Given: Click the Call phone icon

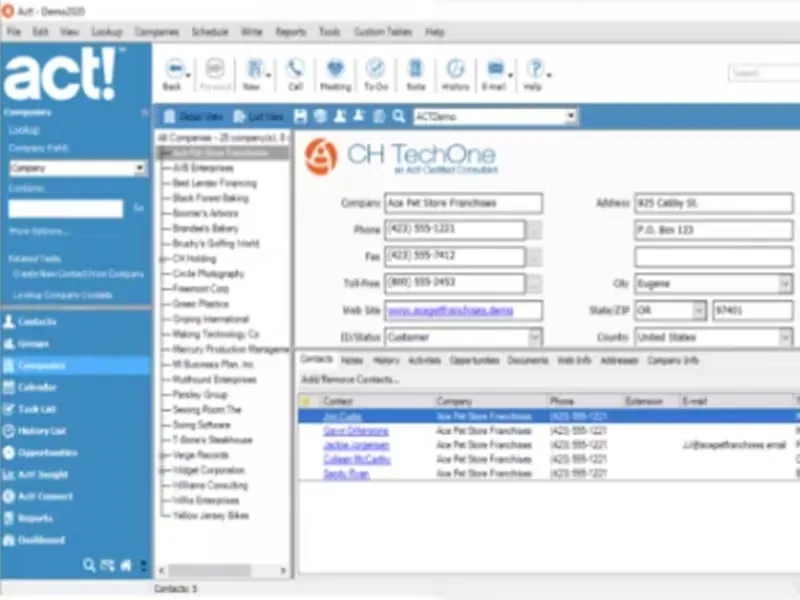Looking at the screenshot, I should pyautogui.click(x=295, y=70).
